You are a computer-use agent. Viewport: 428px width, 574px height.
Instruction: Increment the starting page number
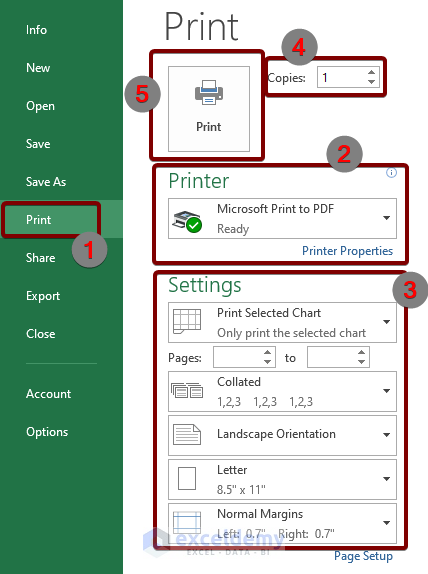pyautogui.click(x=268, y=353)
